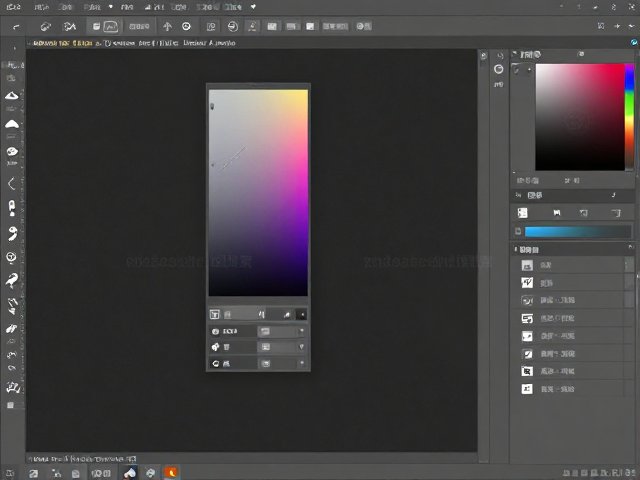640x480 pixels.
Task: Pick a color in the red saturation field
Action: pyautogui.click(x=580, y=117)
